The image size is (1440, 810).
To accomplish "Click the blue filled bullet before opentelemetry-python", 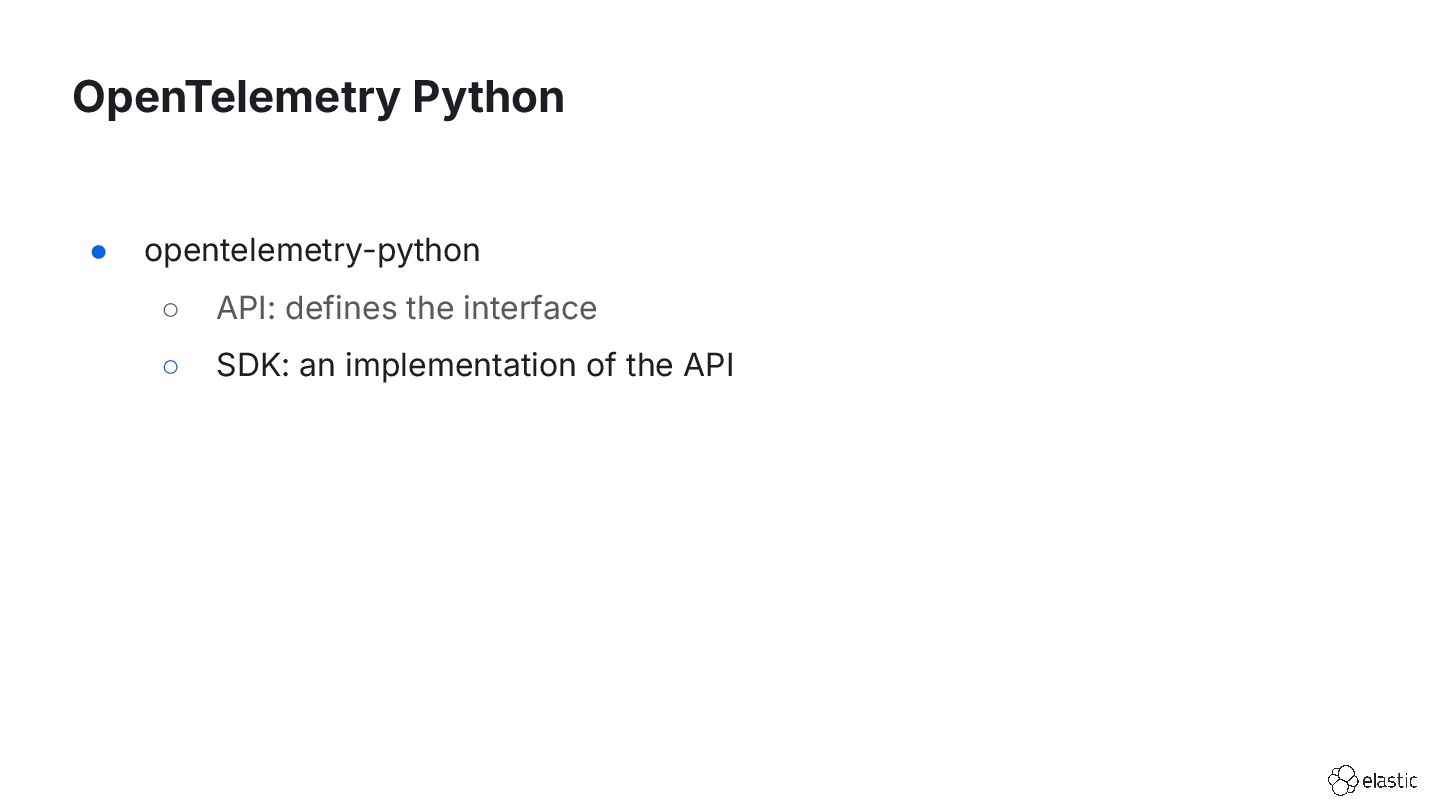I will pyautogui.click(x=98, y=252).
